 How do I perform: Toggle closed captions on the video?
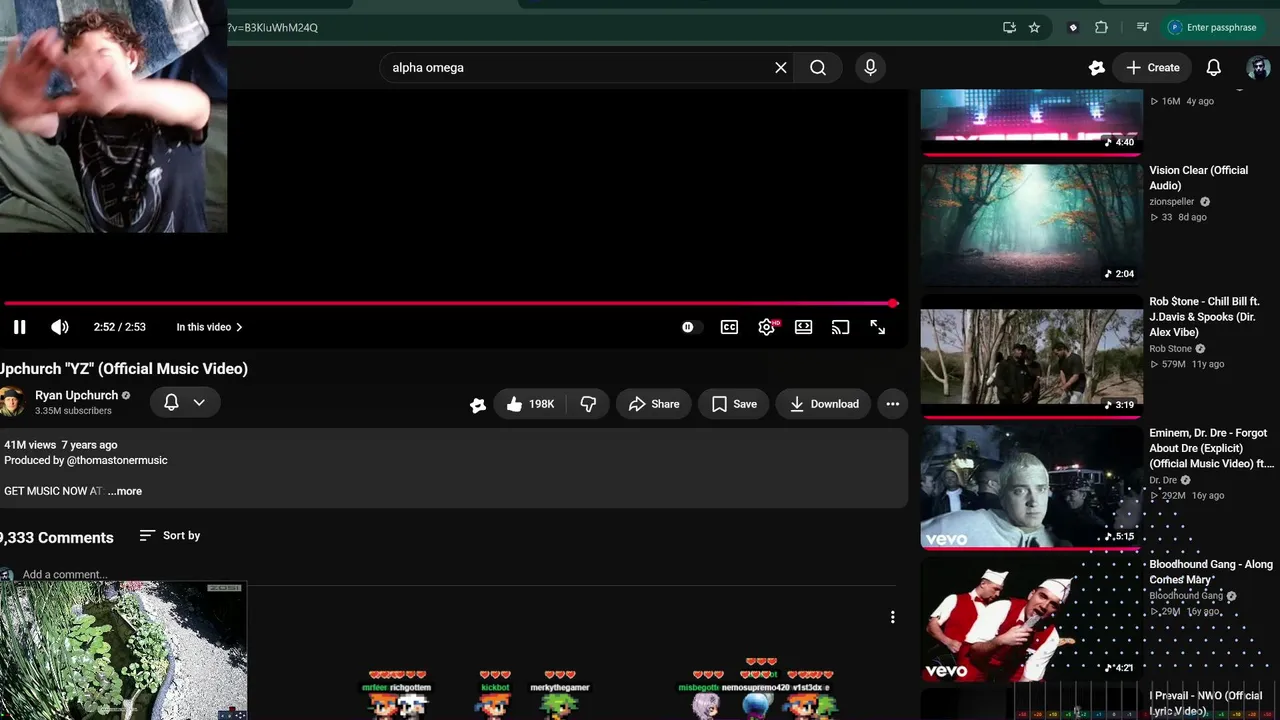729,327
